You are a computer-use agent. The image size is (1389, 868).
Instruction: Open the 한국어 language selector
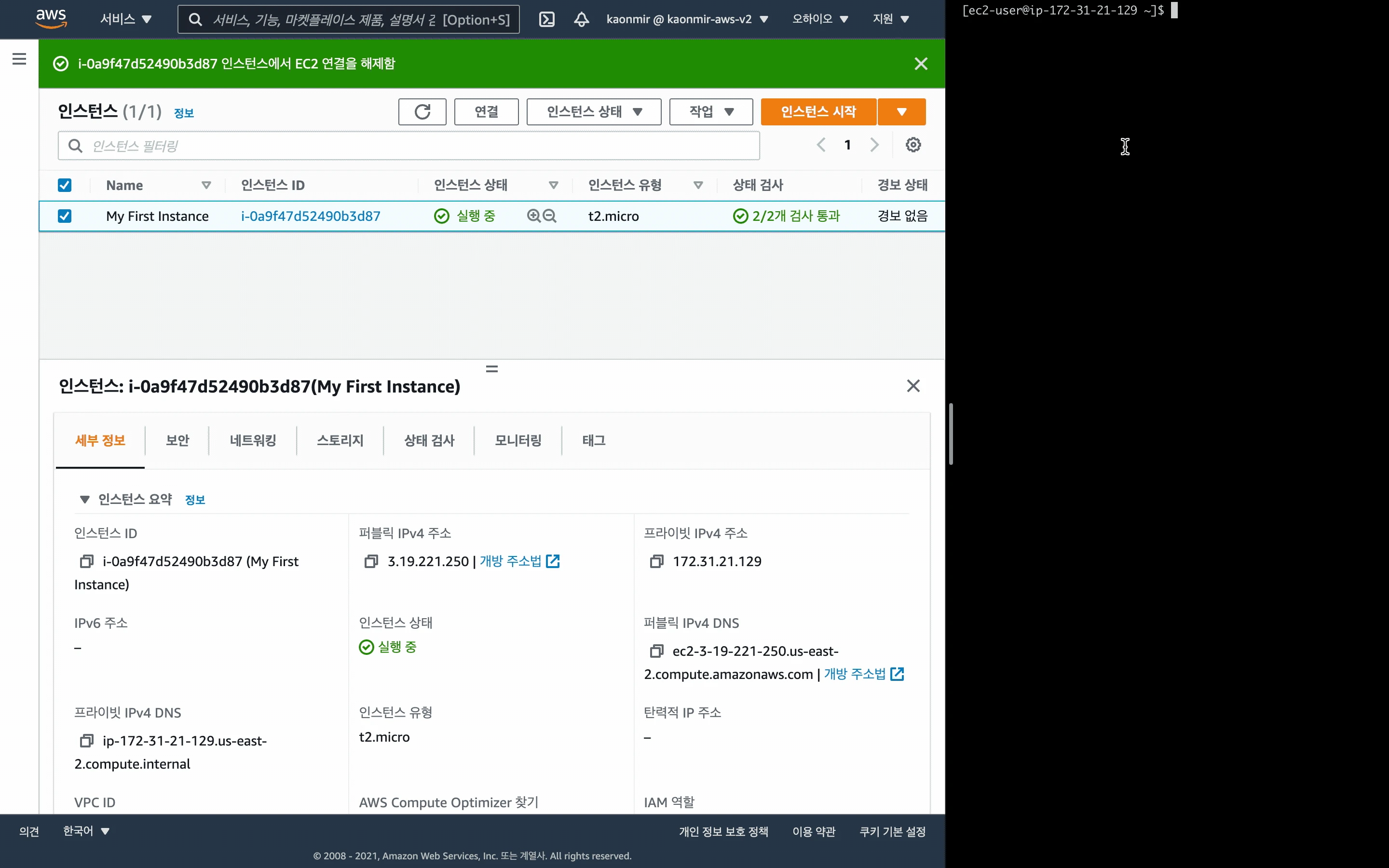point(86,831)
